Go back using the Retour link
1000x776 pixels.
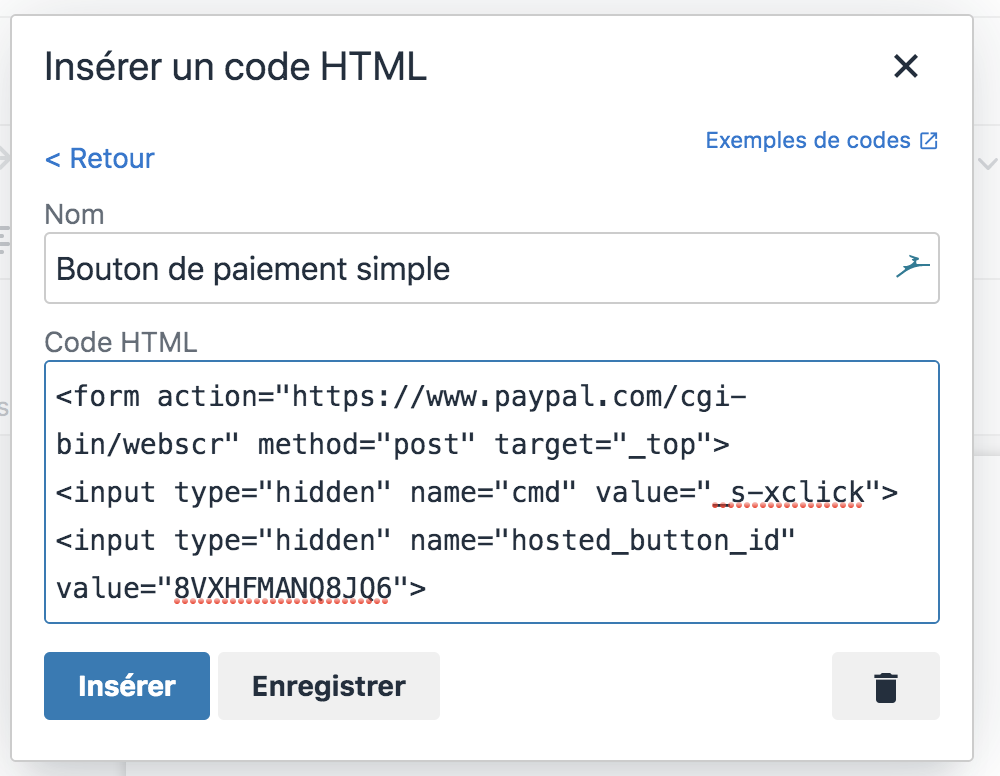100,158
